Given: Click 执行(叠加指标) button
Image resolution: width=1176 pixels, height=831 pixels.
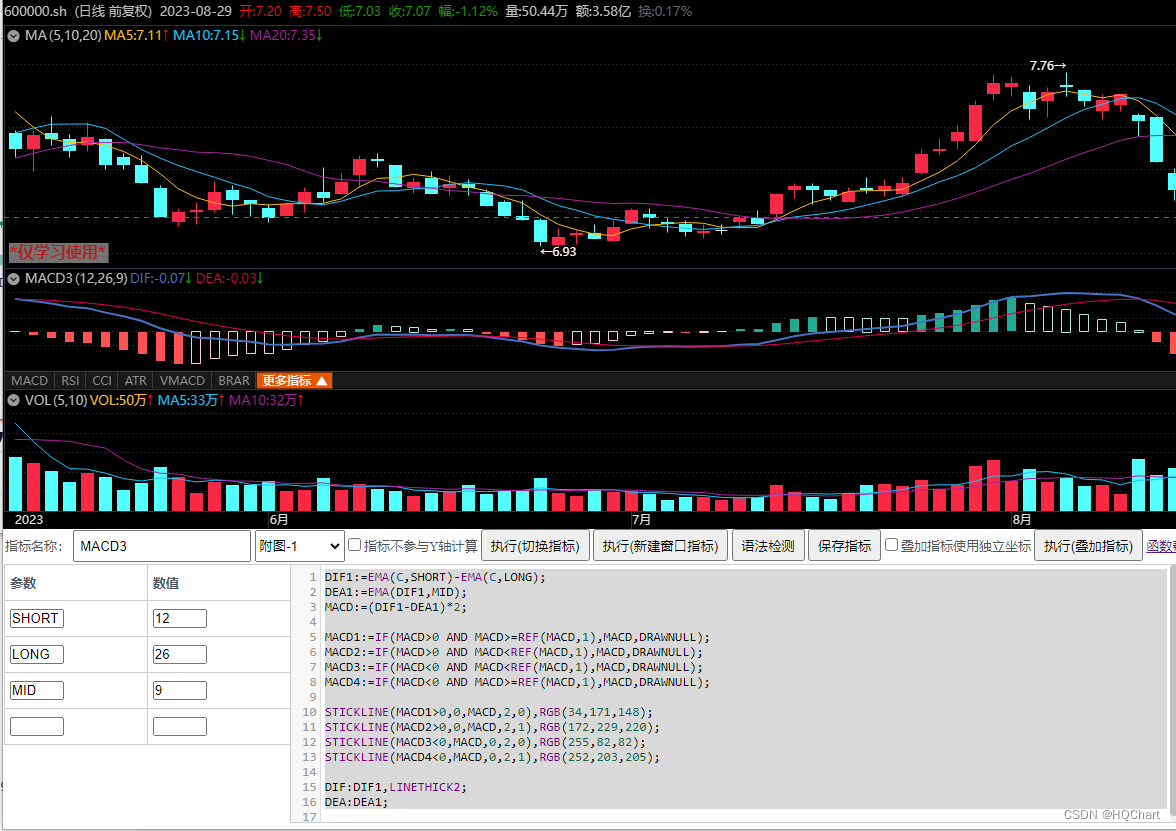Looking at the screenshot, I should click(1088, 546).
